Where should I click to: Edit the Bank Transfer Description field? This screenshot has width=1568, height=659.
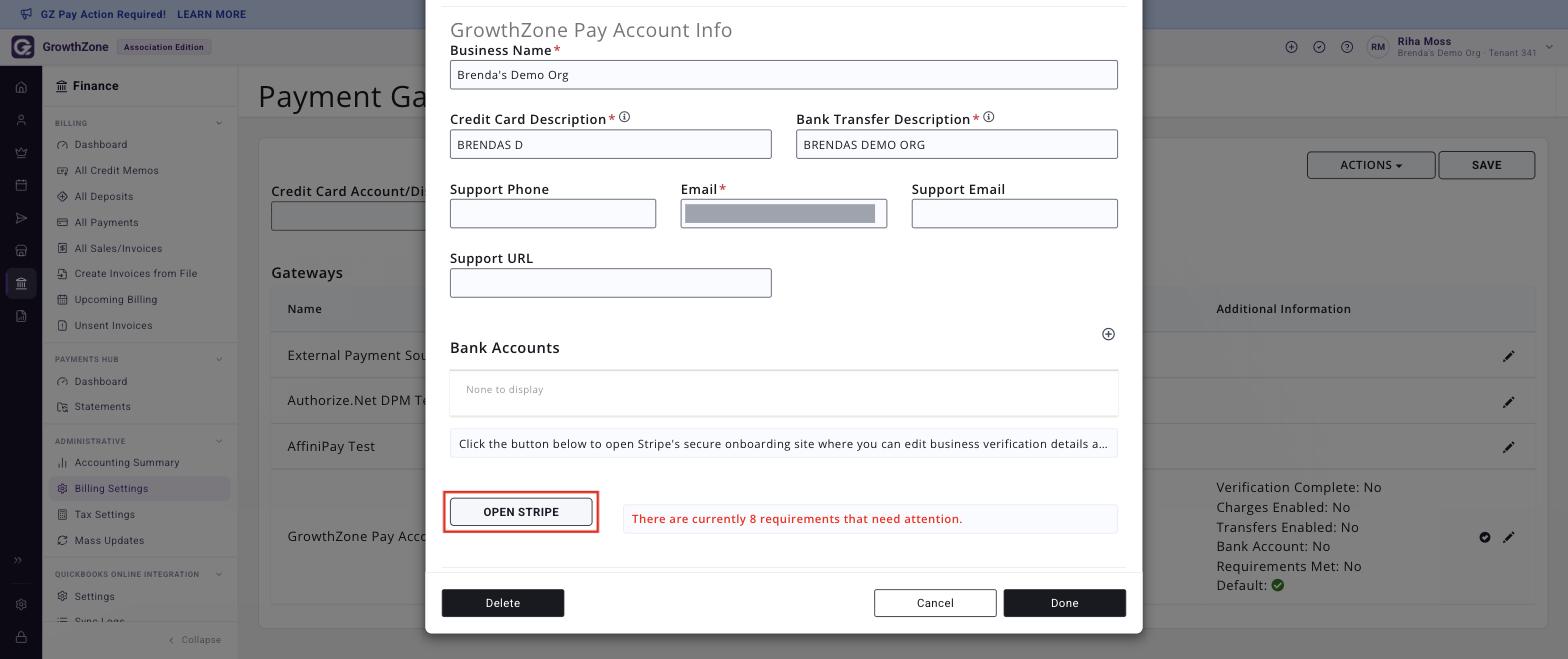point(957,144)
